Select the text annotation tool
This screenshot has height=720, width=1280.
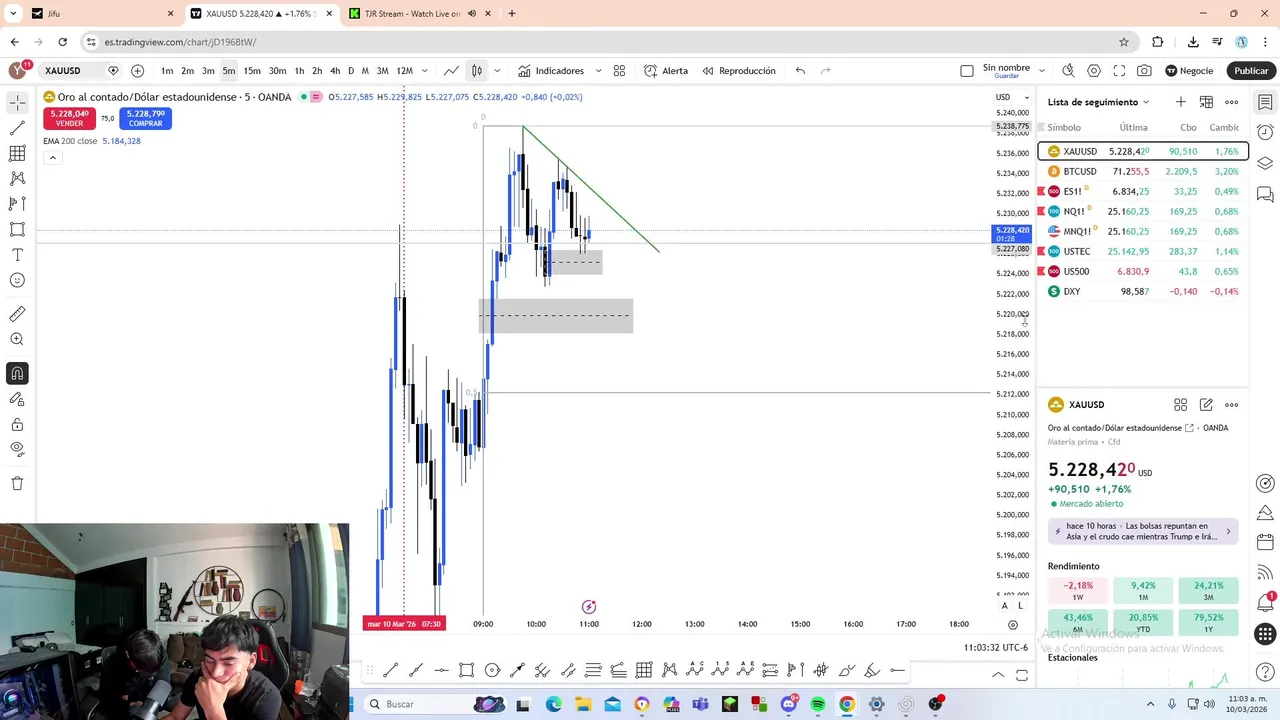click(17, 255)
